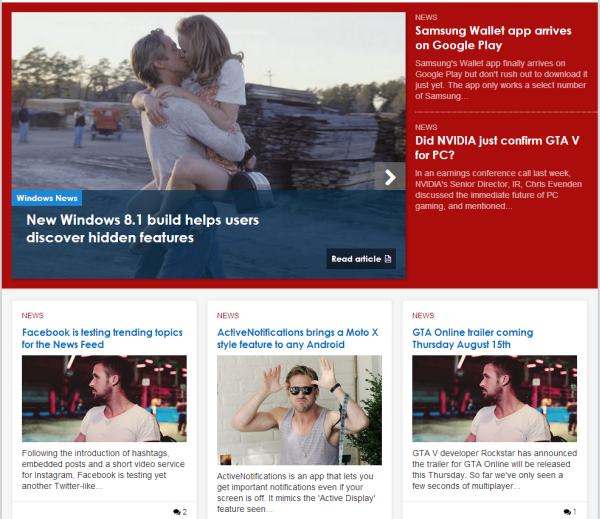This screenshot has height=519, width=600.
Task: Click excerpt starting ActiveNotifications is an app
Action: pos(296,493)
